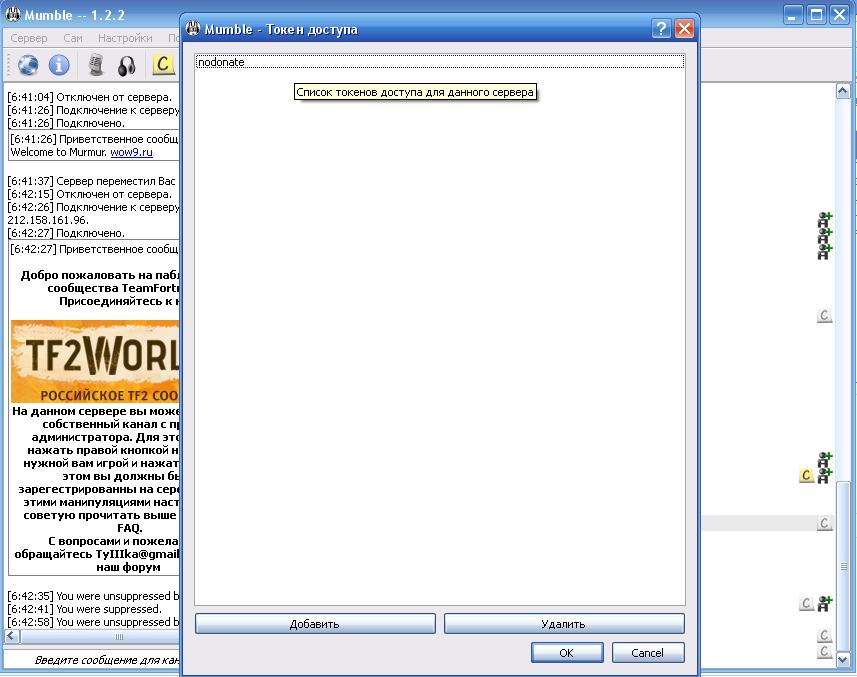Click the text "Welcome to Murmur."
Image resolution: width=857 pixels, height=677 pixels.
[58, 152]
